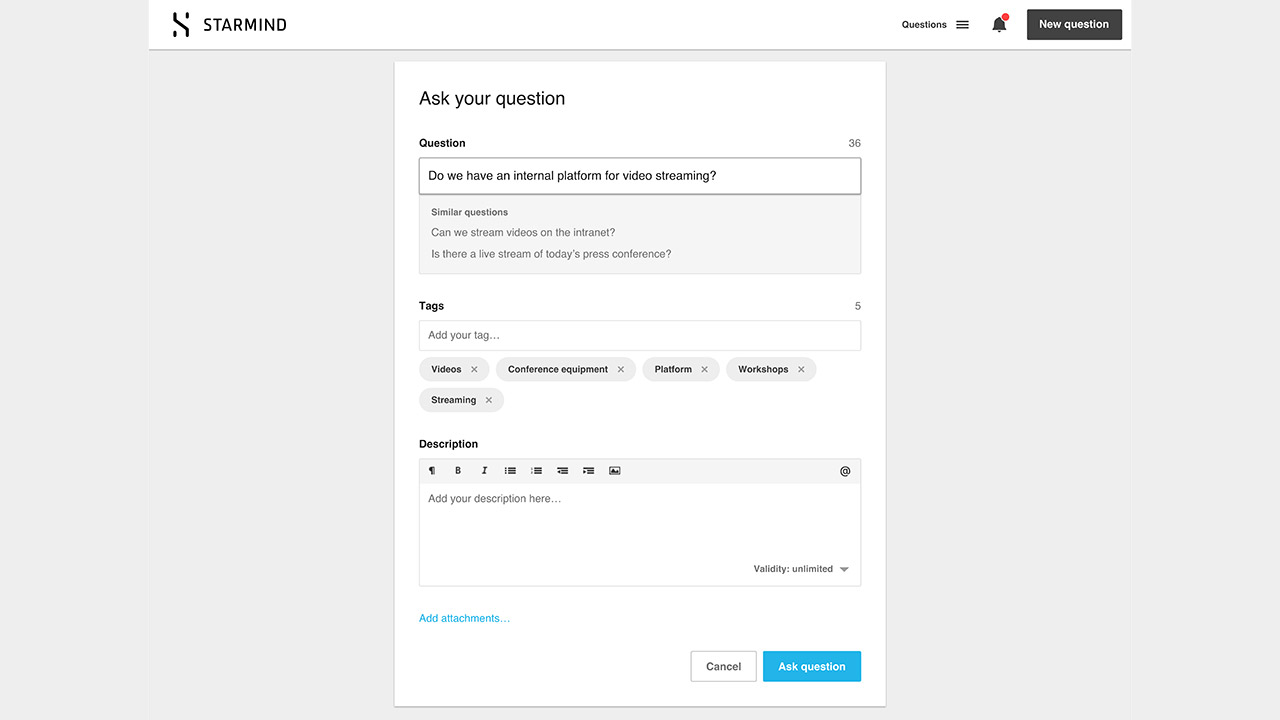Insert an image into description
Screen dimensions: 1280x720
615,471
